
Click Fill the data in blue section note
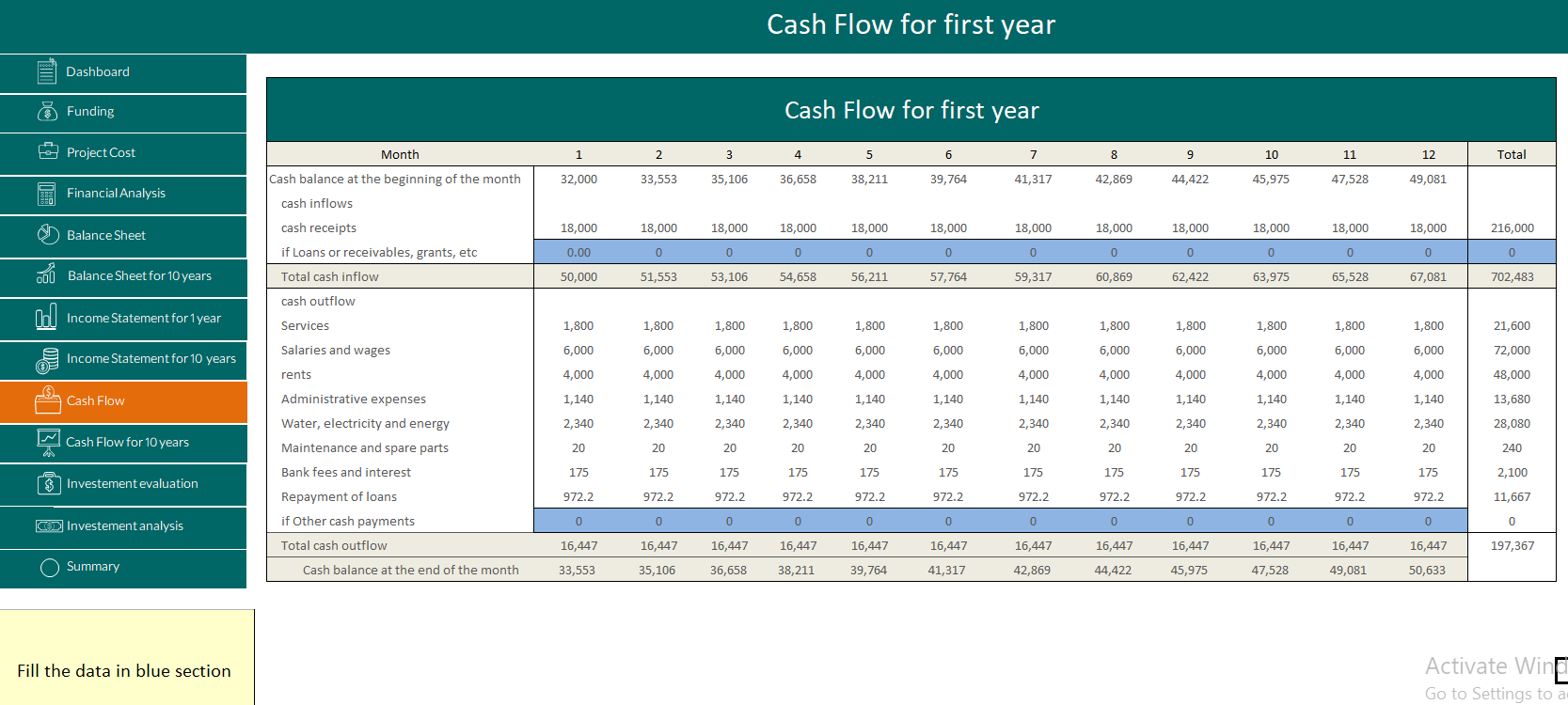(124, 670)
